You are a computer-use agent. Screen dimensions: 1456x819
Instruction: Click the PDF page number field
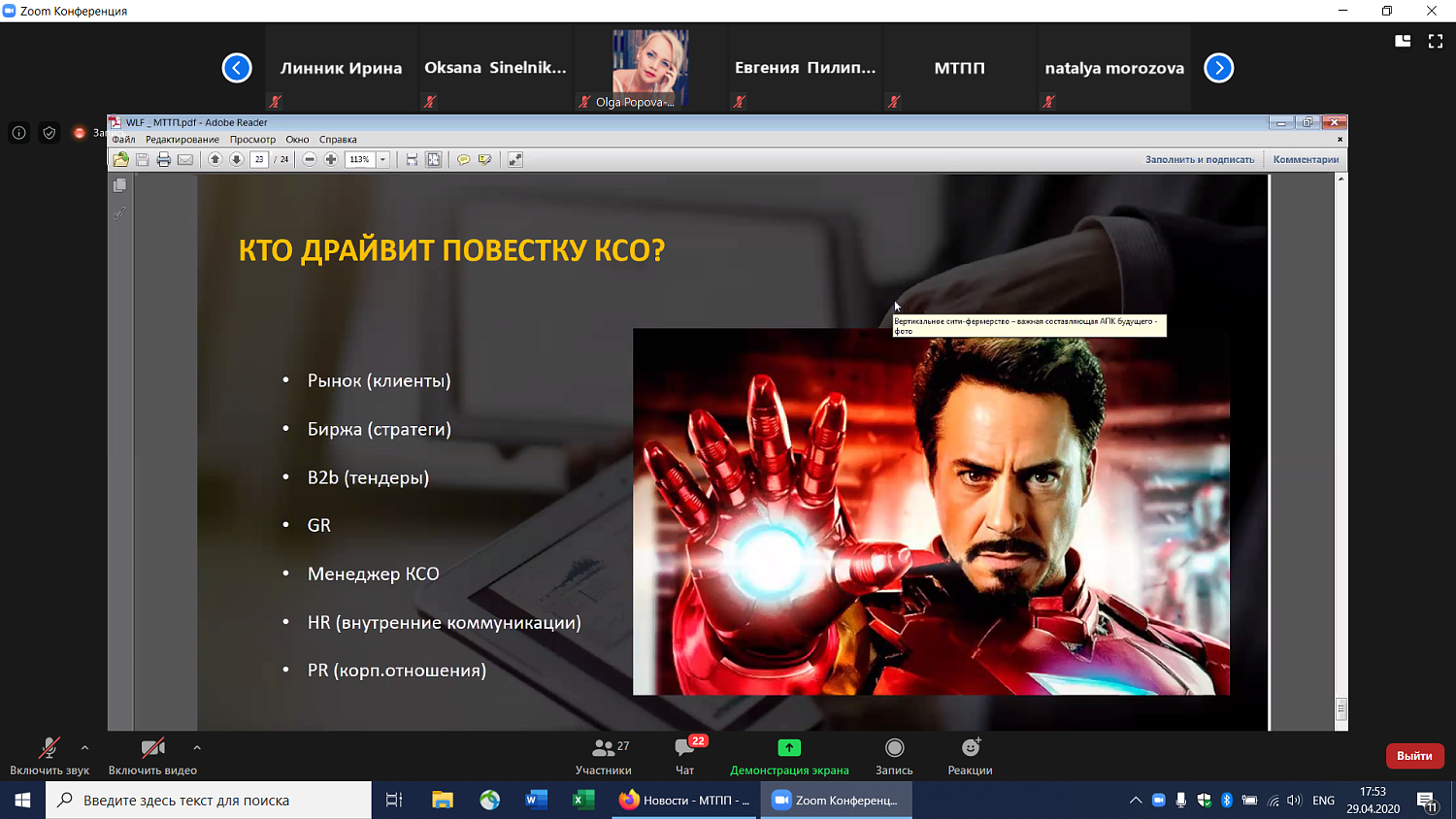coord(259,159)
